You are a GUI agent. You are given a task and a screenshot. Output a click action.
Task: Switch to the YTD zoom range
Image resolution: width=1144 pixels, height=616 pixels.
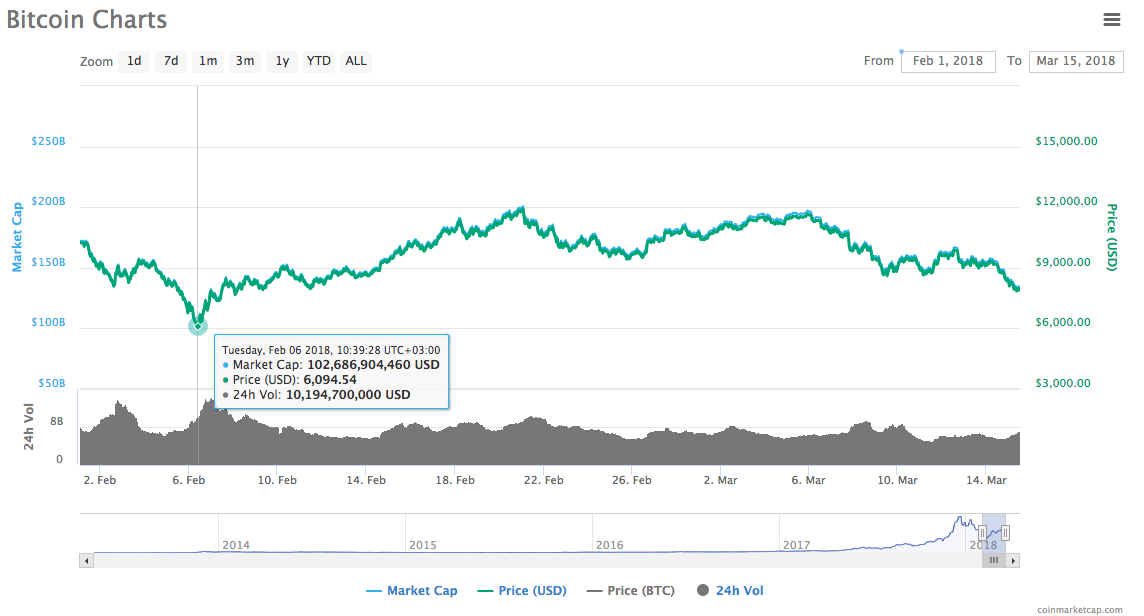pyautogui.click(x=318, y=61)
